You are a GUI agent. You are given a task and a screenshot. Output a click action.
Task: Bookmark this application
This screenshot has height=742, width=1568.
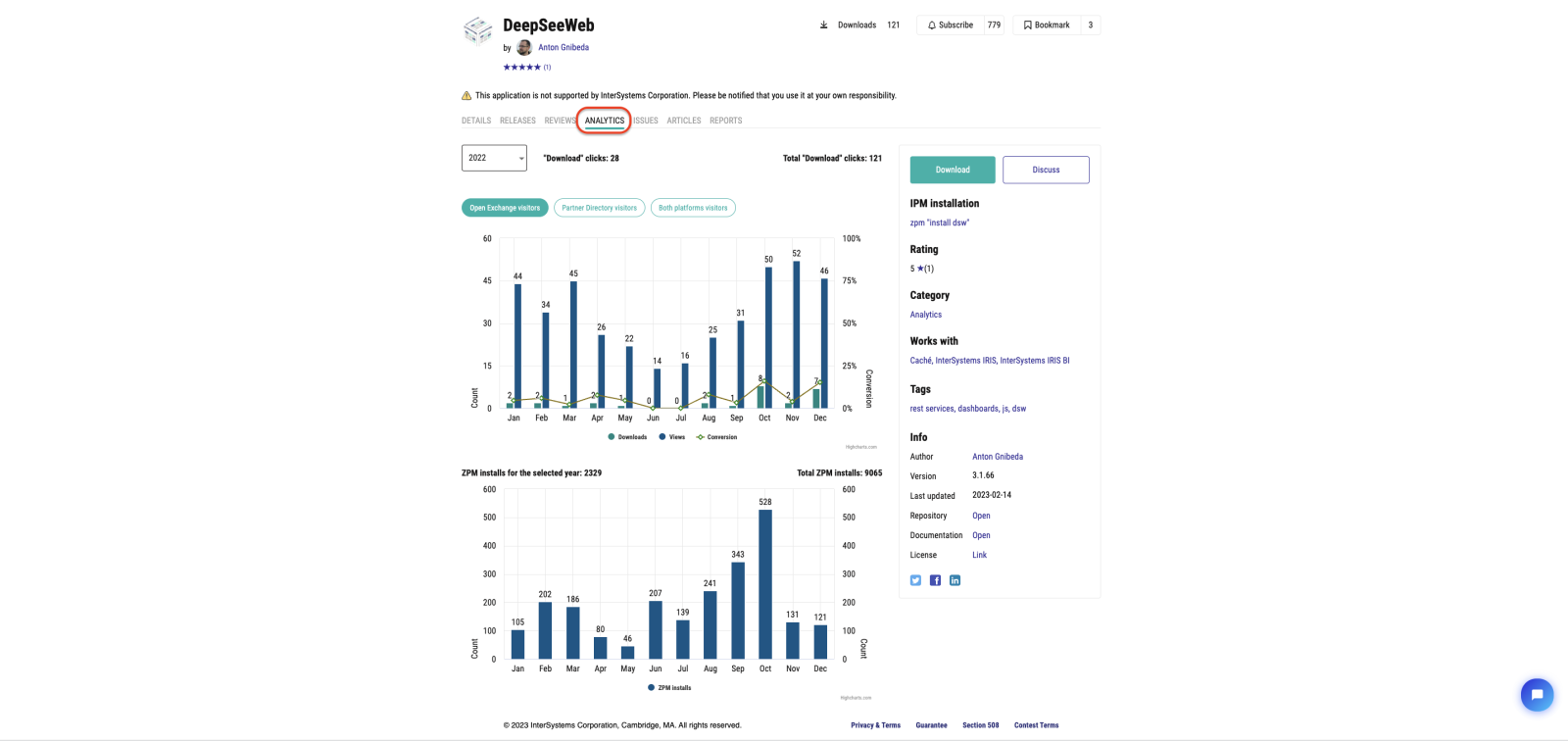coord(1047,25)
